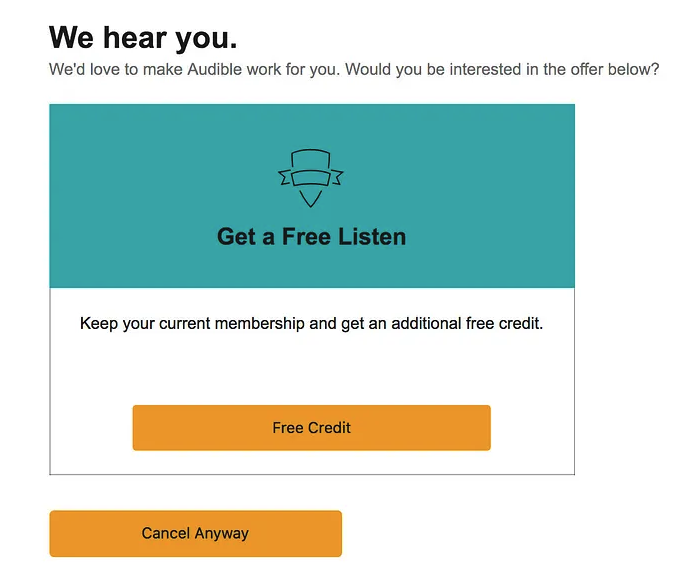694x574 pixels.
Task: Click the 'Keep your current membership' description text
Action: [312, 324]
